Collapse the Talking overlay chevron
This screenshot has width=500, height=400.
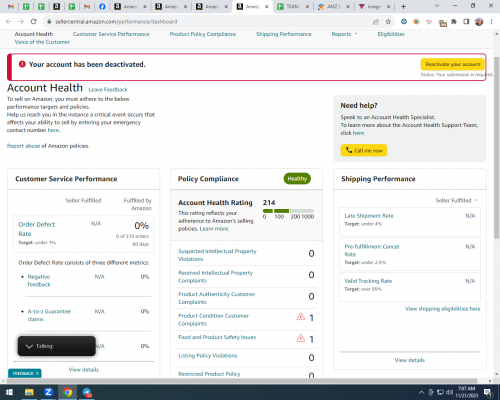(29, 346)
